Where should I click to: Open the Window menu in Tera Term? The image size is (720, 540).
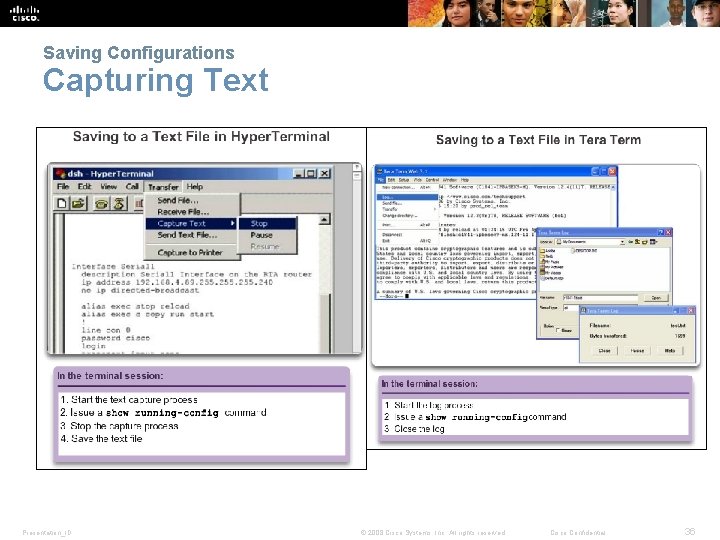pyautogui.click(x=450, y=180)
